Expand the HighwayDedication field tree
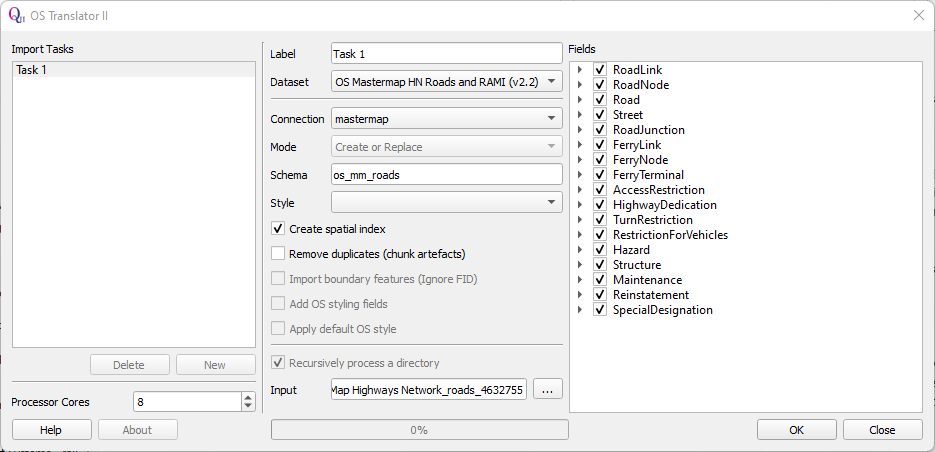935x452 pixels. click(580, 205)
